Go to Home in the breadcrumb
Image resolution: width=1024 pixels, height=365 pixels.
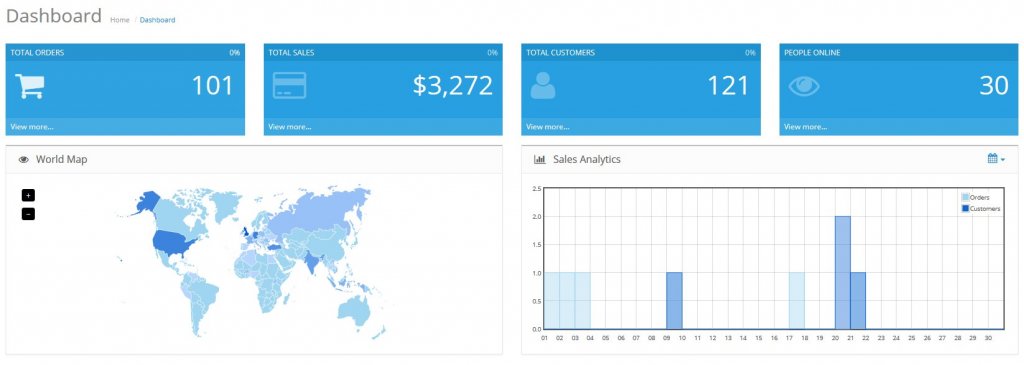click(120, 20)
